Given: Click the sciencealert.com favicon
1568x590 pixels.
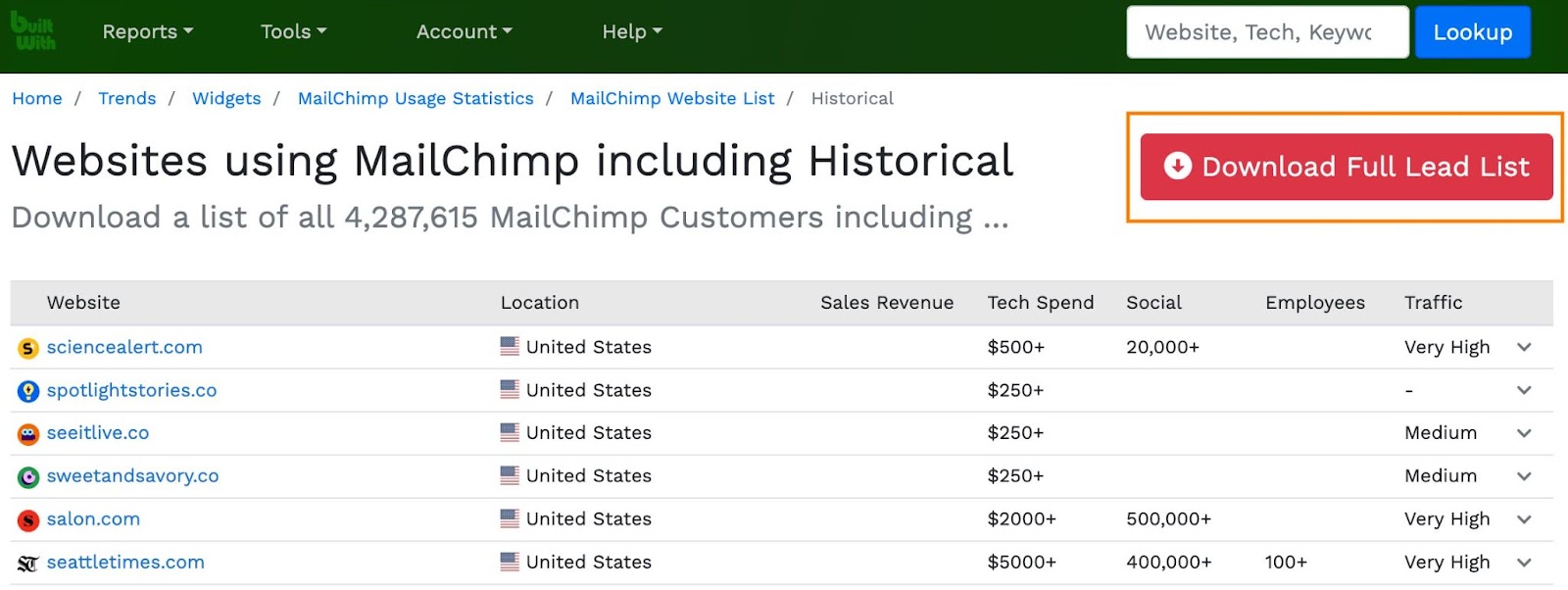Looking at the screenshot, I should click(28, 348).
